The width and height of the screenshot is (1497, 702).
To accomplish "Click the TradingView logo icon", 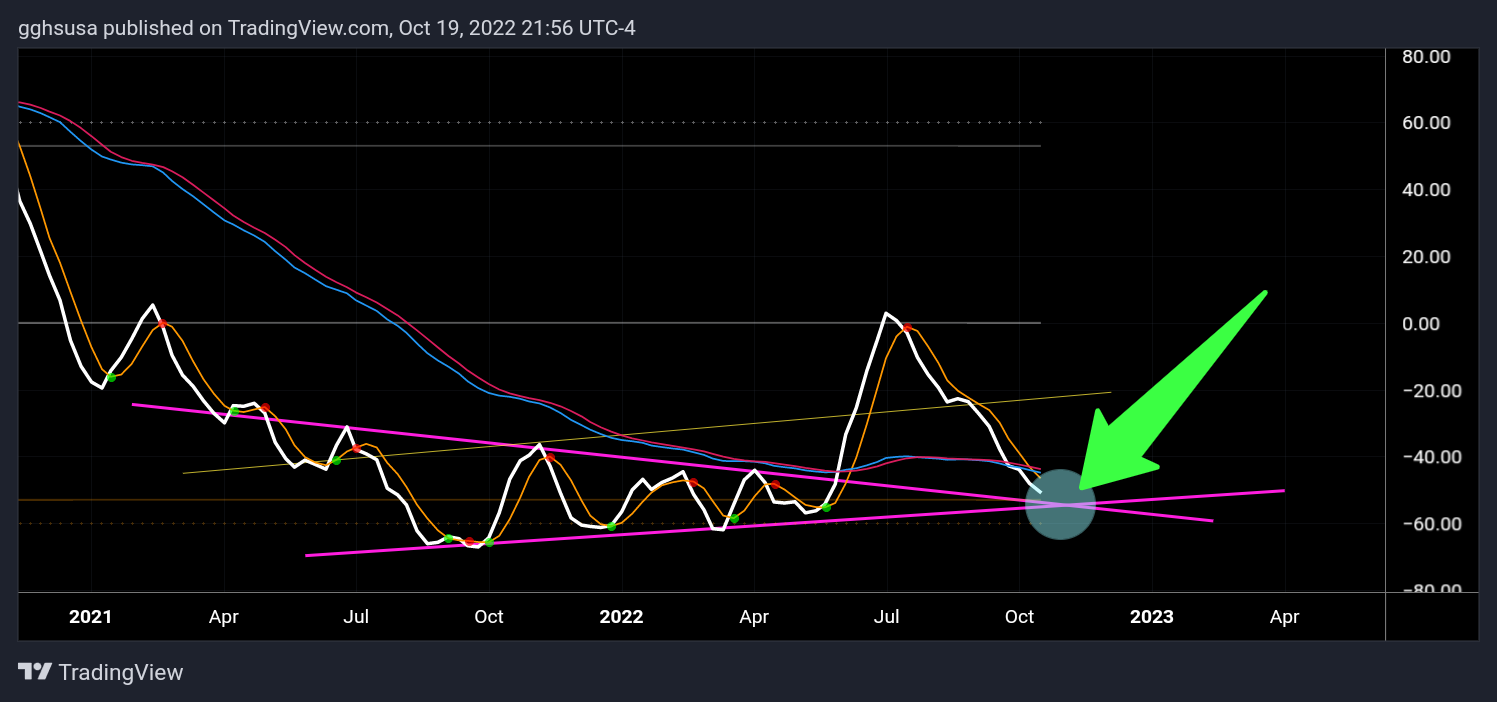I will (35, 672).
